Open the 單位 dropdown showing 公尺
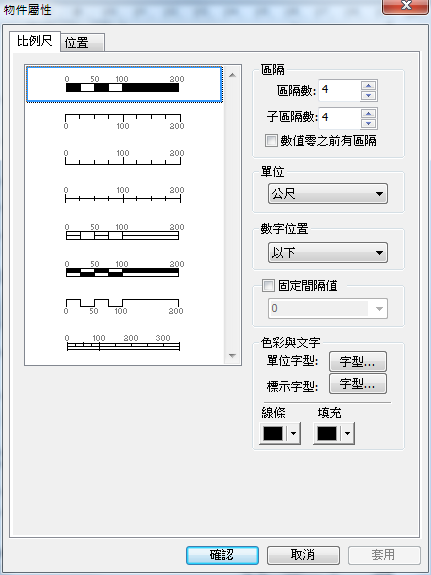 [x=328, y=193]
